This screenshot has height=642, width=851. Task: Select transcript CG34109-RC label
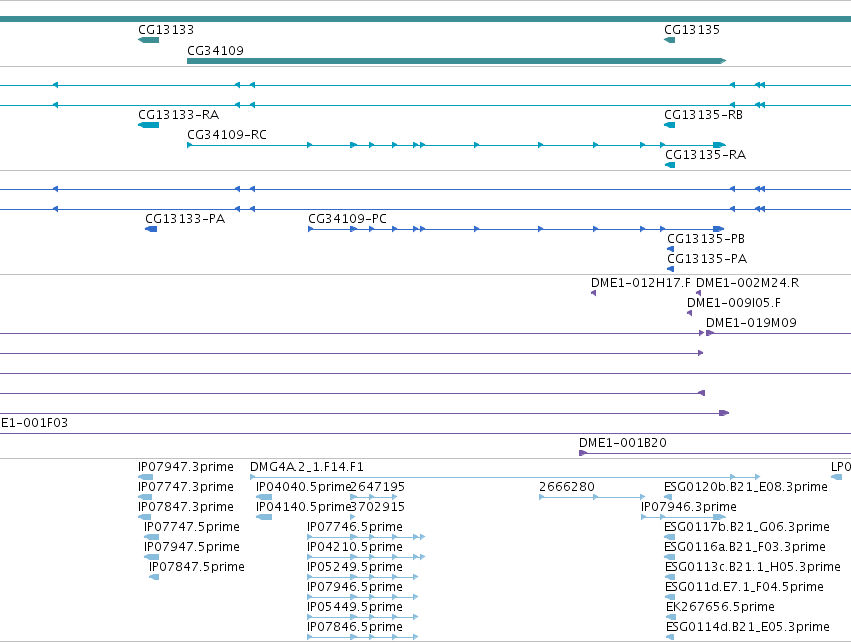click(227, 135)
